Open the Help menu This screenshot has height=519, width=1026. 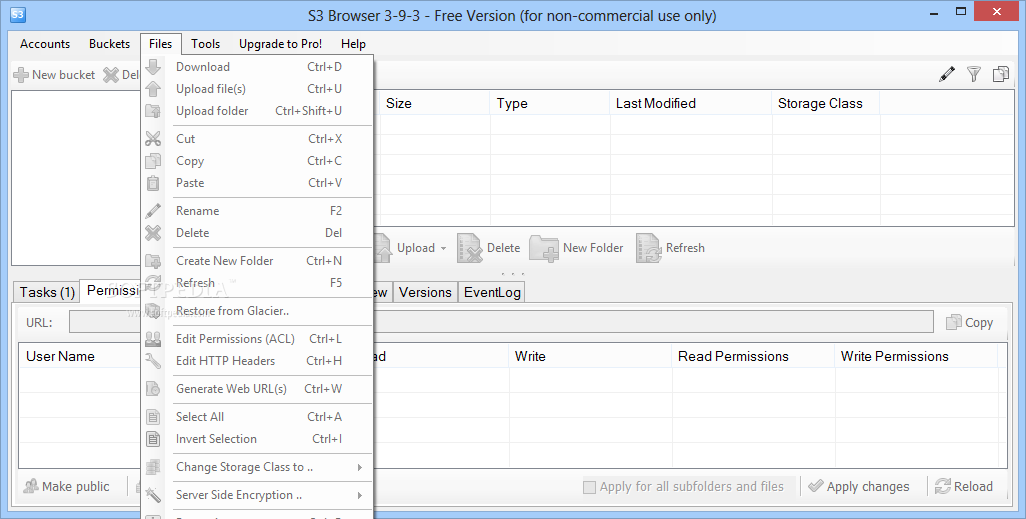(353, 44)
